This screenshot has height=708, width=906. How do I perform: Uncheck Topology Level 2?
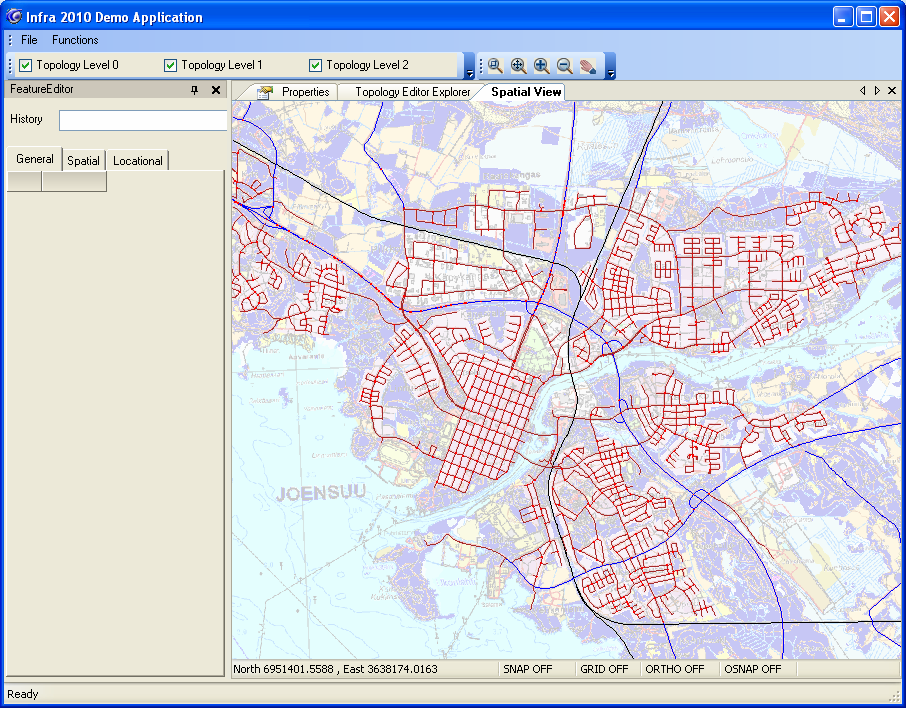click(x=315, y=65)
